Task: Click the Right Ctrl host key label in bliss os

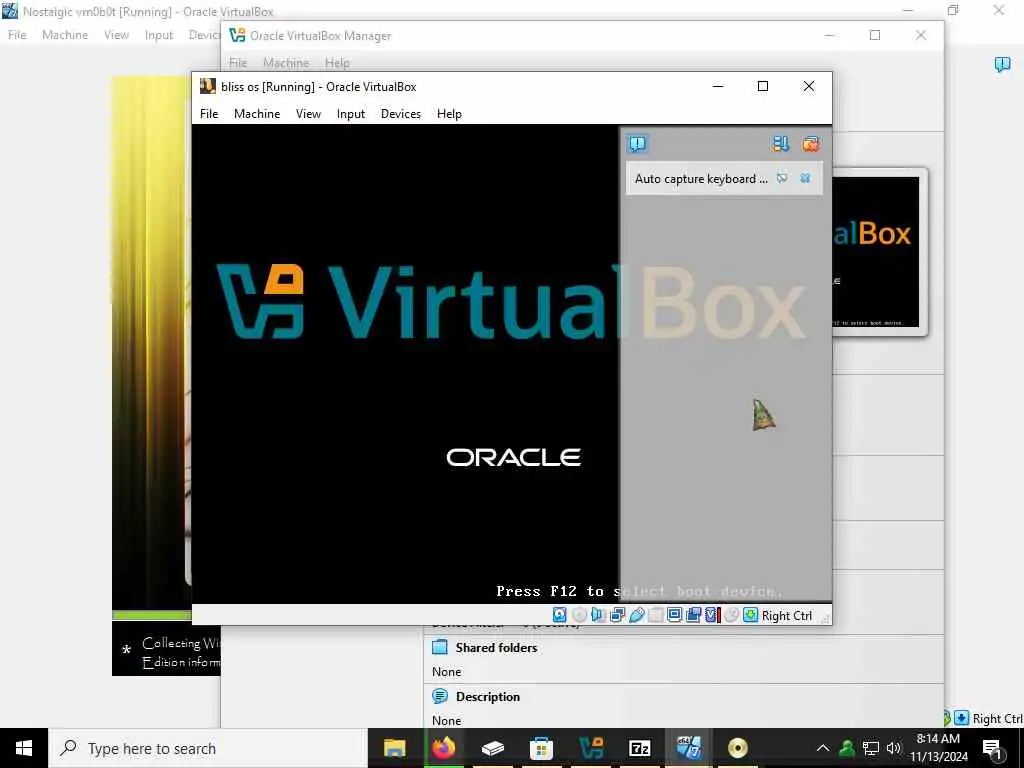Action: (x=787, y=616)
